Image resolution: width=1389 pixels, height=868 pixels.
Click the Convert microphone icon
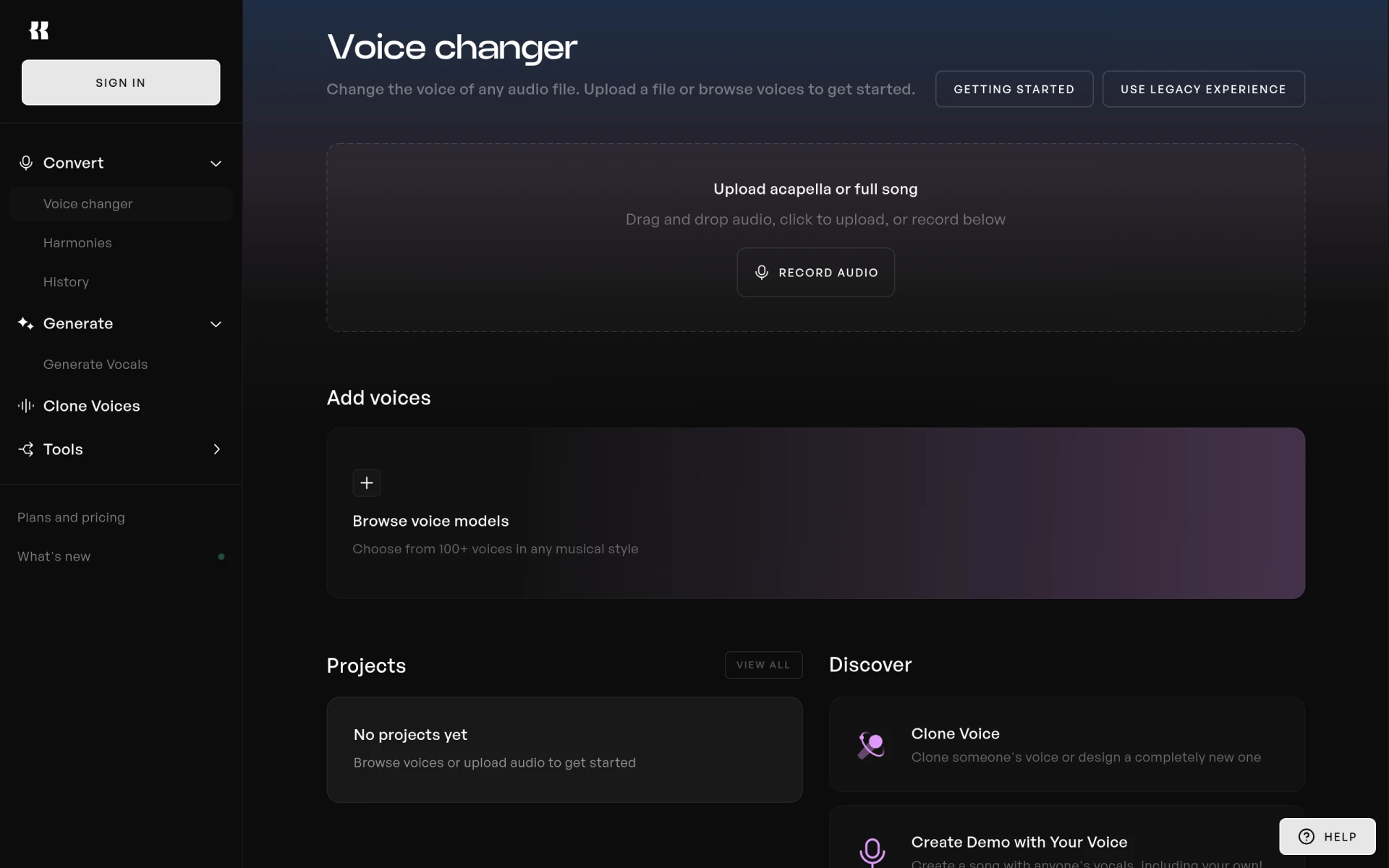point(26,163)
